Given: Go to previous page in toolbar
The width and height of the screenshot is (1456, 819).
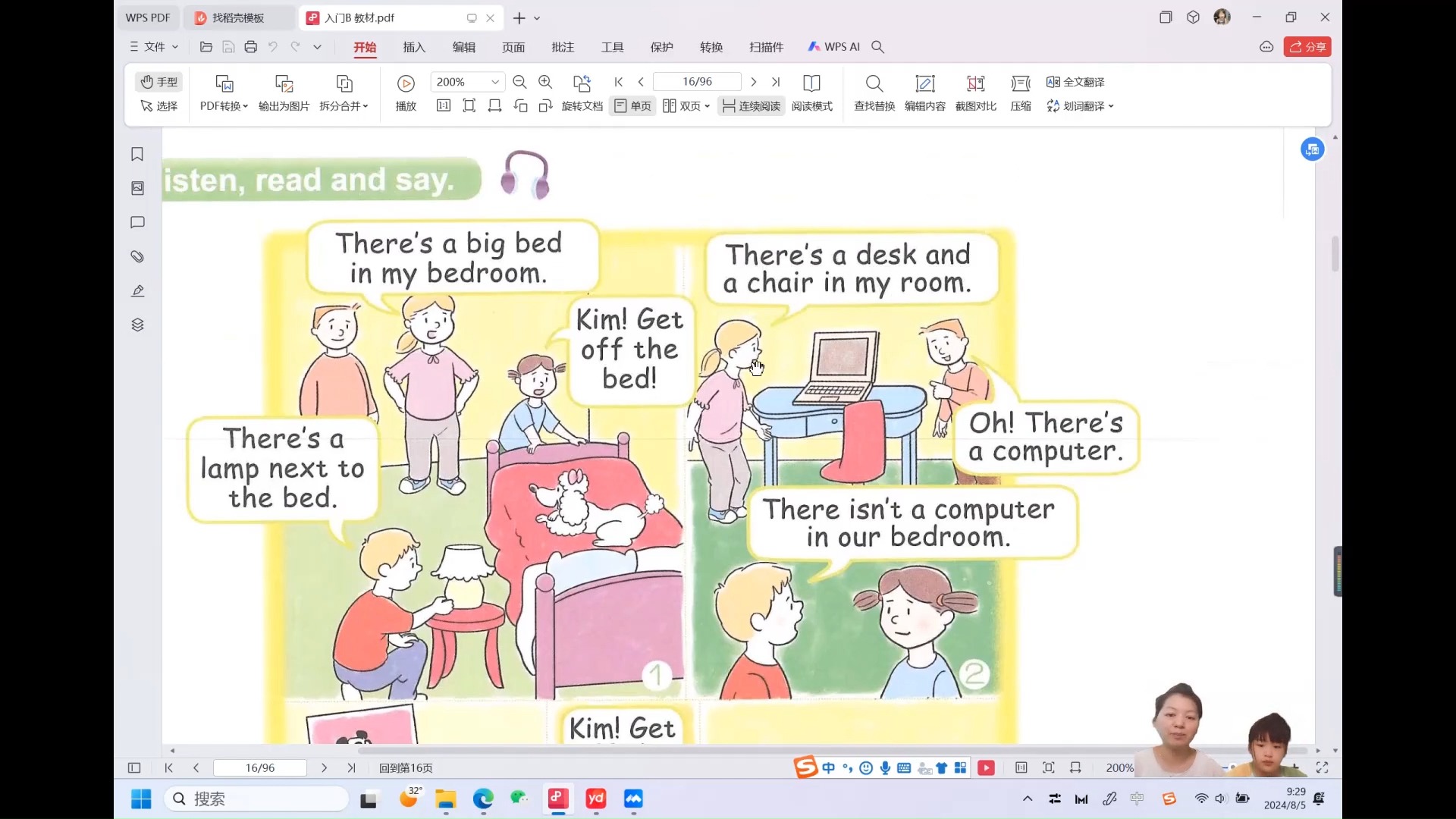Looking at the screenshot, I should (x=641, y=82).
